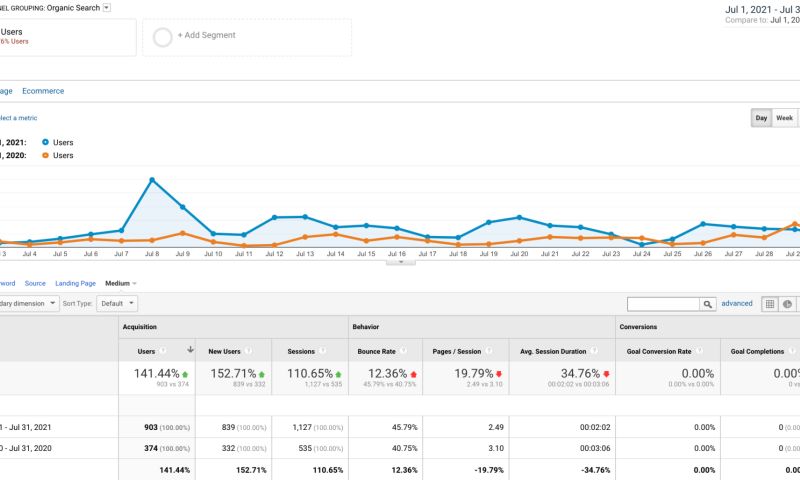Select the Day graph interval toggle
The image size is (800, 480).
[x=761, y=118]
